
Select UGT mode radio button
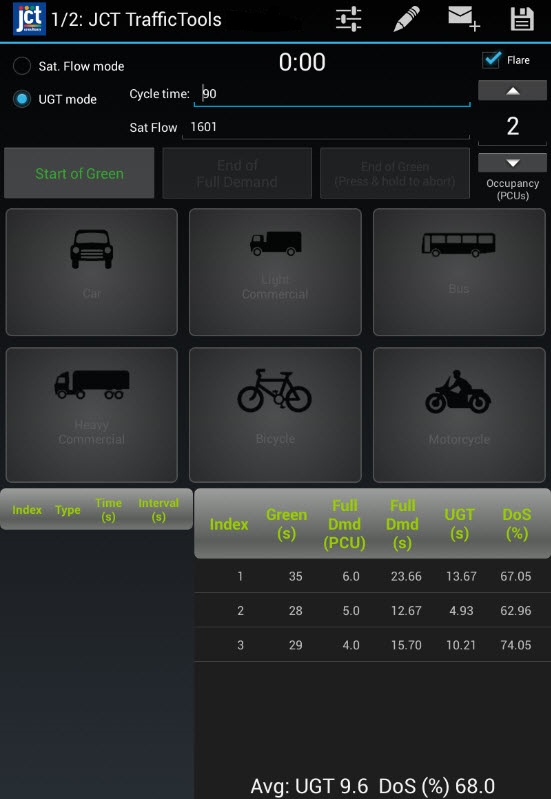[x=22, y=99]
